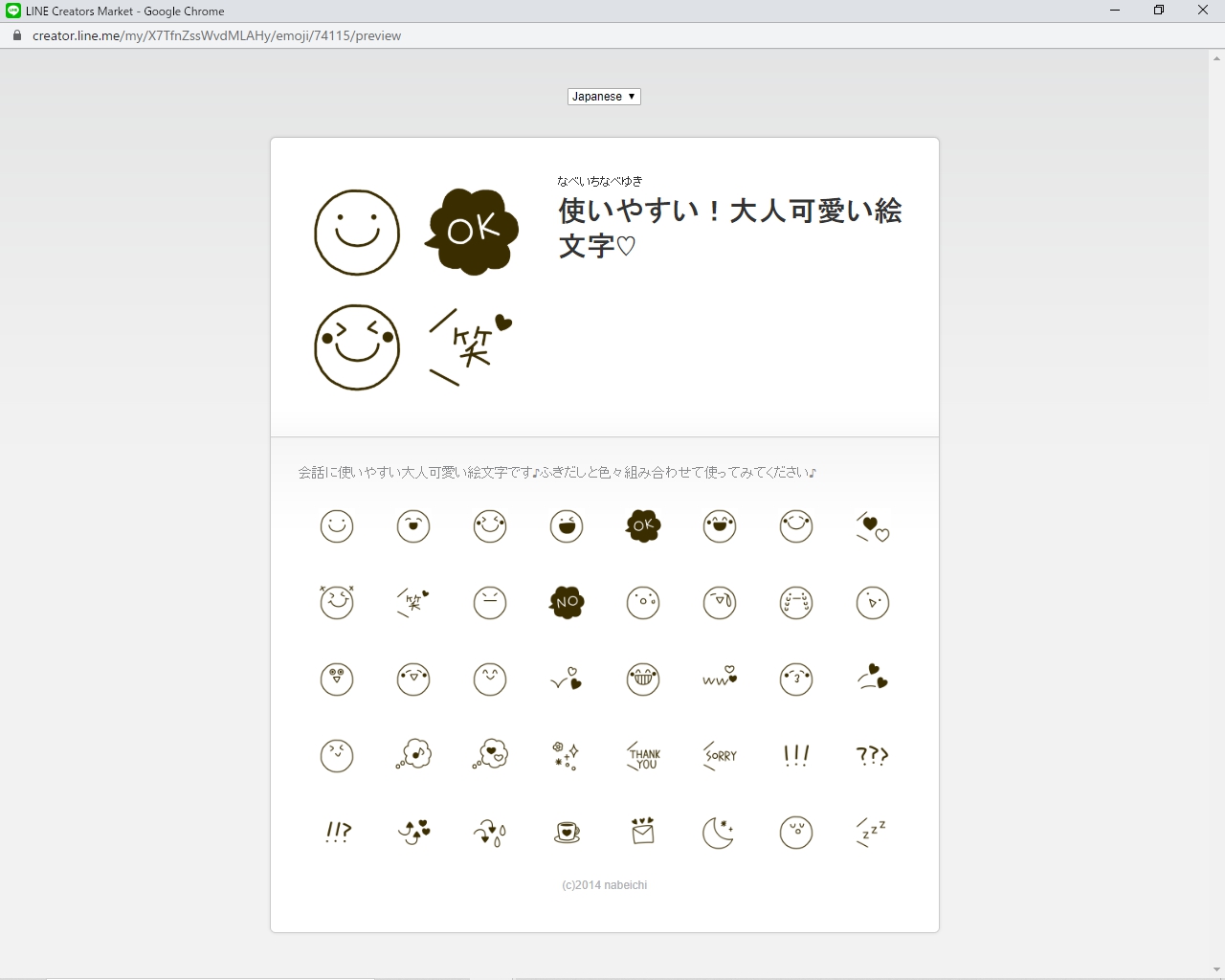1225x980 pixels.
Task: Select the triple exclamation marks emoji
Action: [x=796, y=755]
